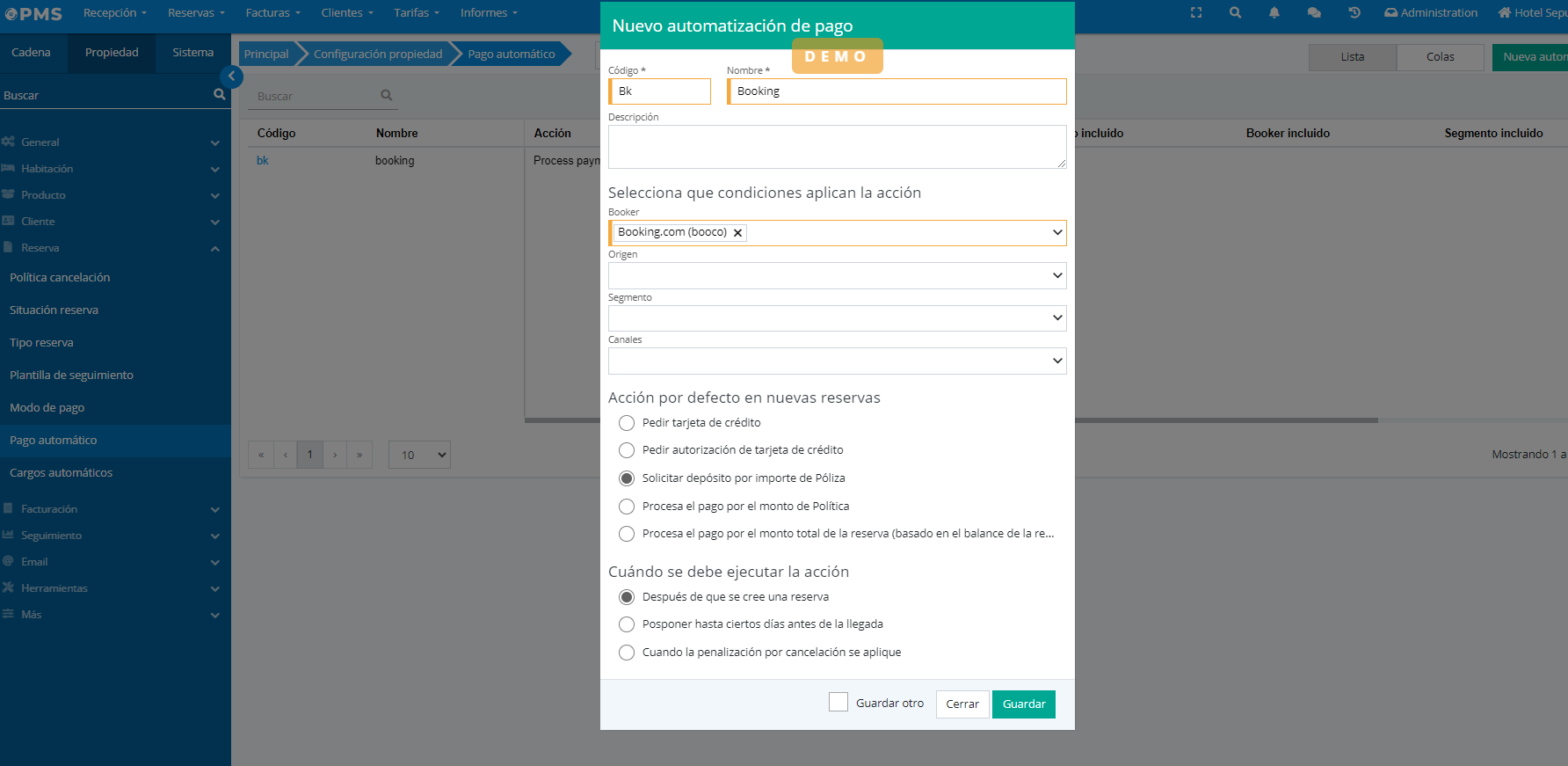
Task: Choose 'Posponer hasta ciertos días antes de la llegada'
Action: [627, 624]
